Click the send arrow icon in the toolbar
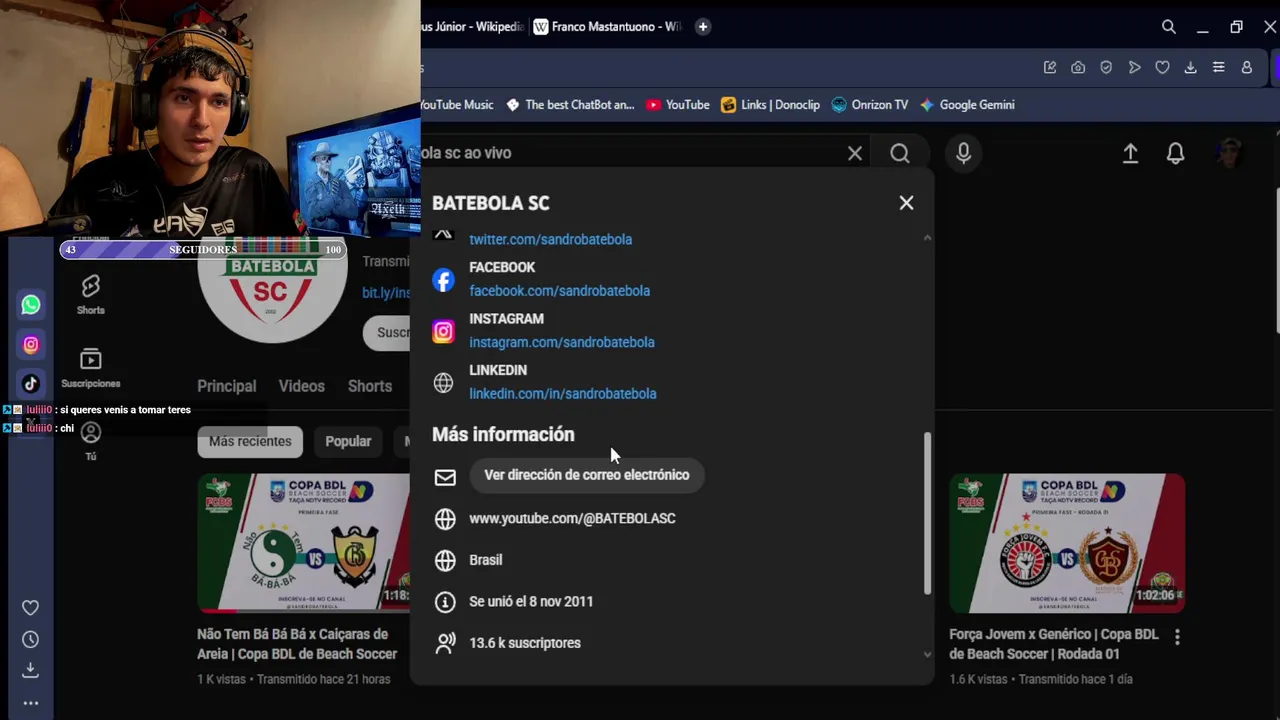This screenshot has width=1280, height=720. pos(1134,68)
